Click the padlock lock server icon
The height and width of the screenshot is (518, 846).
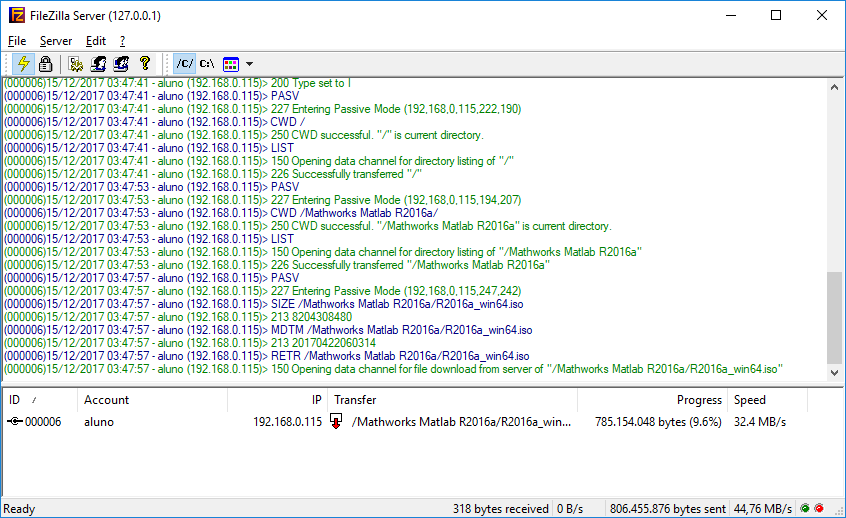45,64
